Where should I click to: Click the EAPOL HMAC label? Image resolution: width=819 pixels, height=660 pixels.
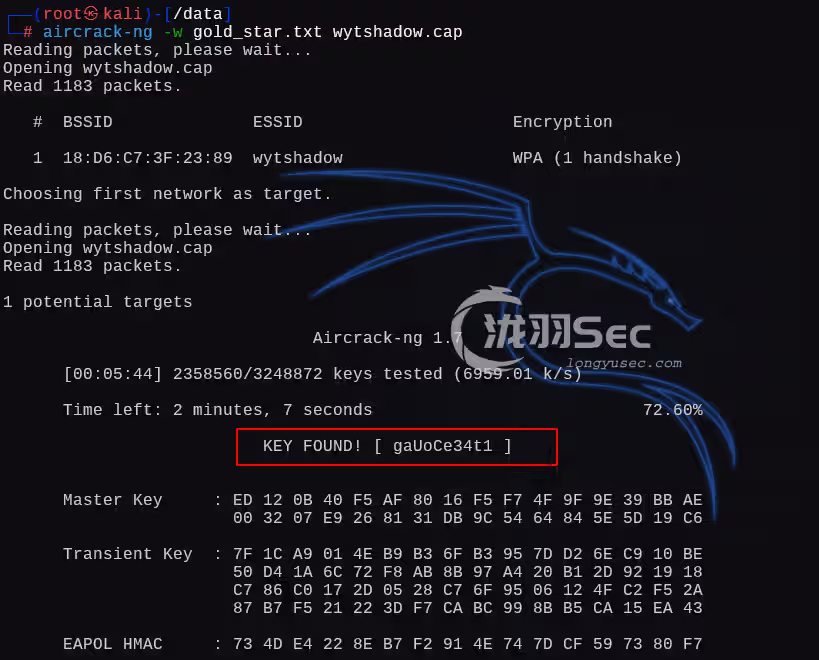point(113,644)
